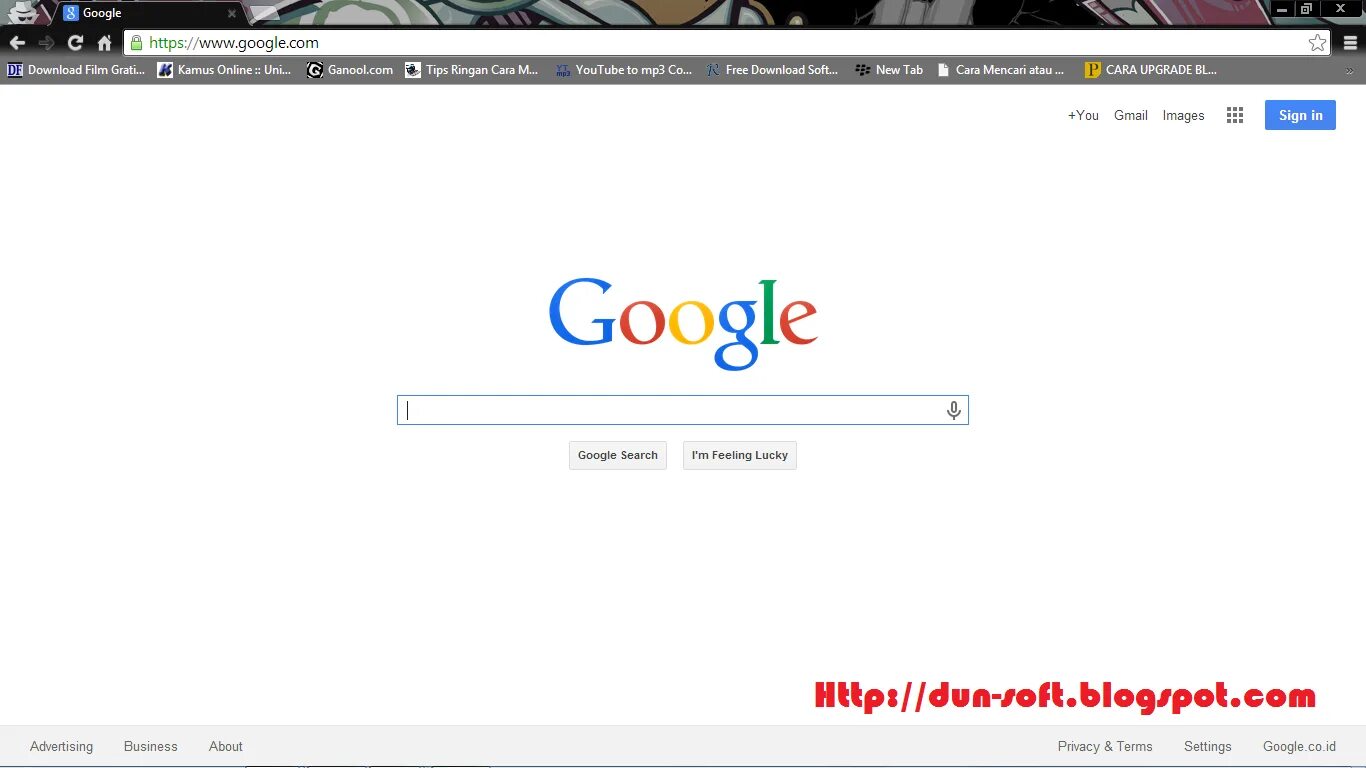Open the Settings footer link
This screenshot has width=1366, height=768.
1208,746
